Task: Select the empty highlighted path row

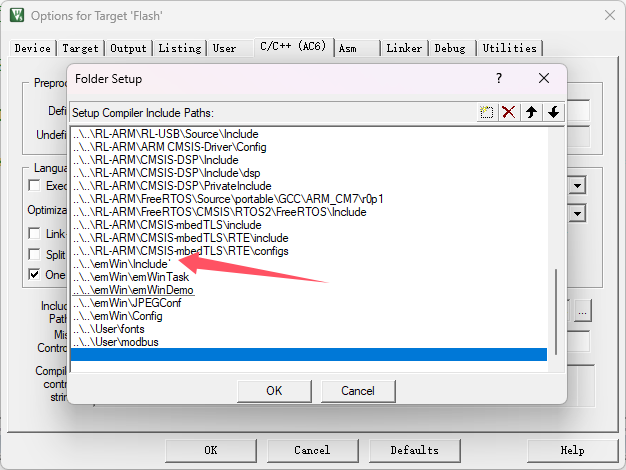Action: coord(309,355)
